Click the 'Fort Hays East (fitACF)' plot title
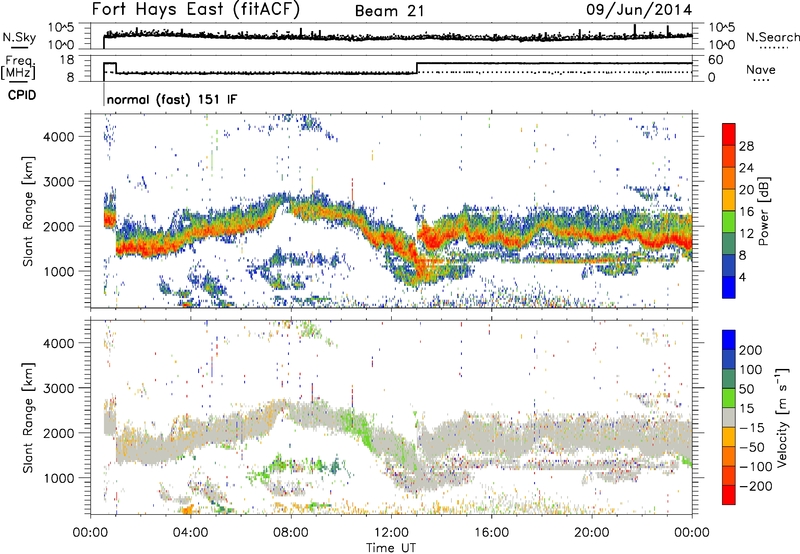This screenshot has height=554, width=800. coord(196,10)
